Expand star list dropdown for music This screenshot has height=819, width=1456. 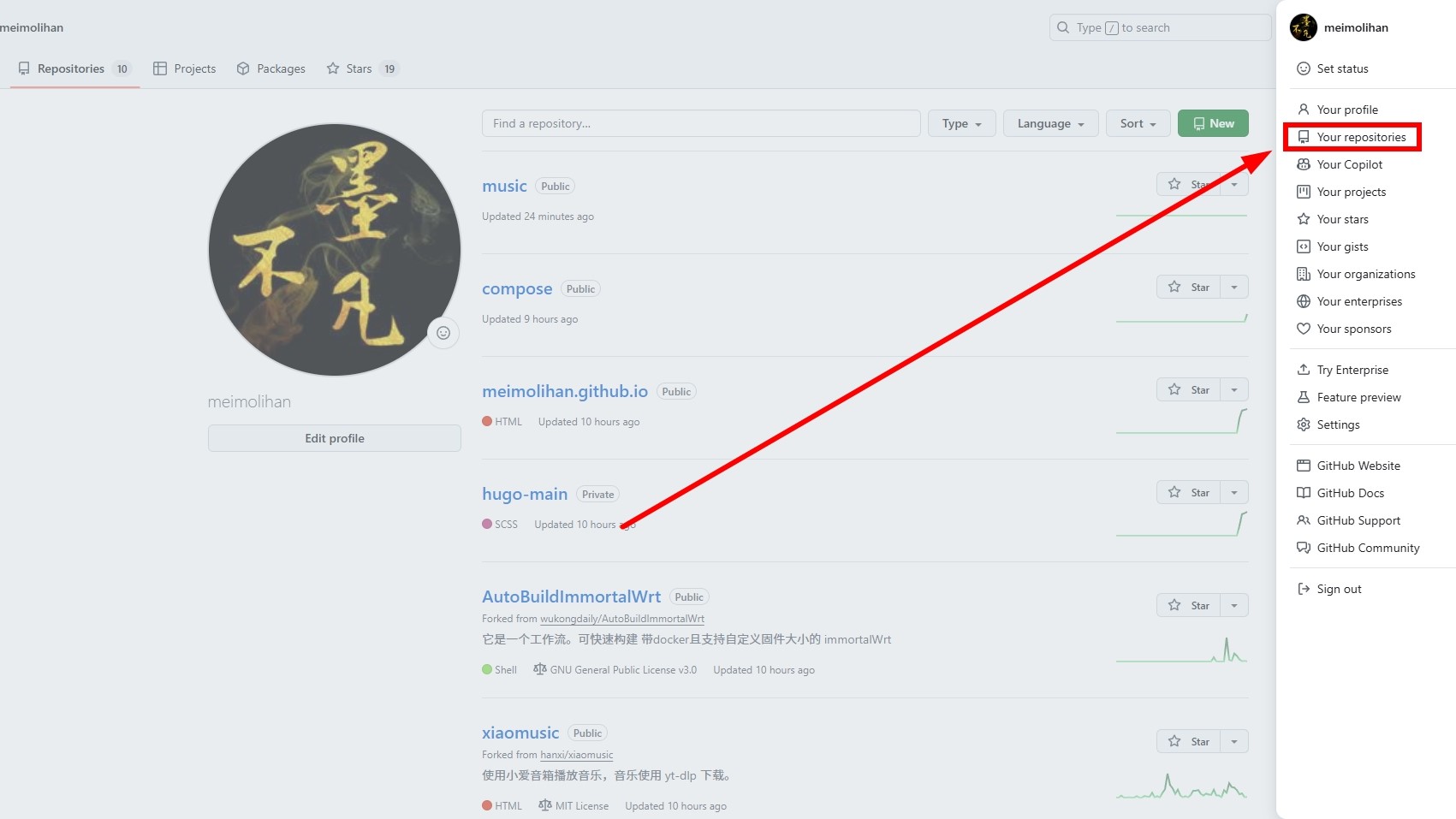pyautogui.click(x=1234, y=184)
